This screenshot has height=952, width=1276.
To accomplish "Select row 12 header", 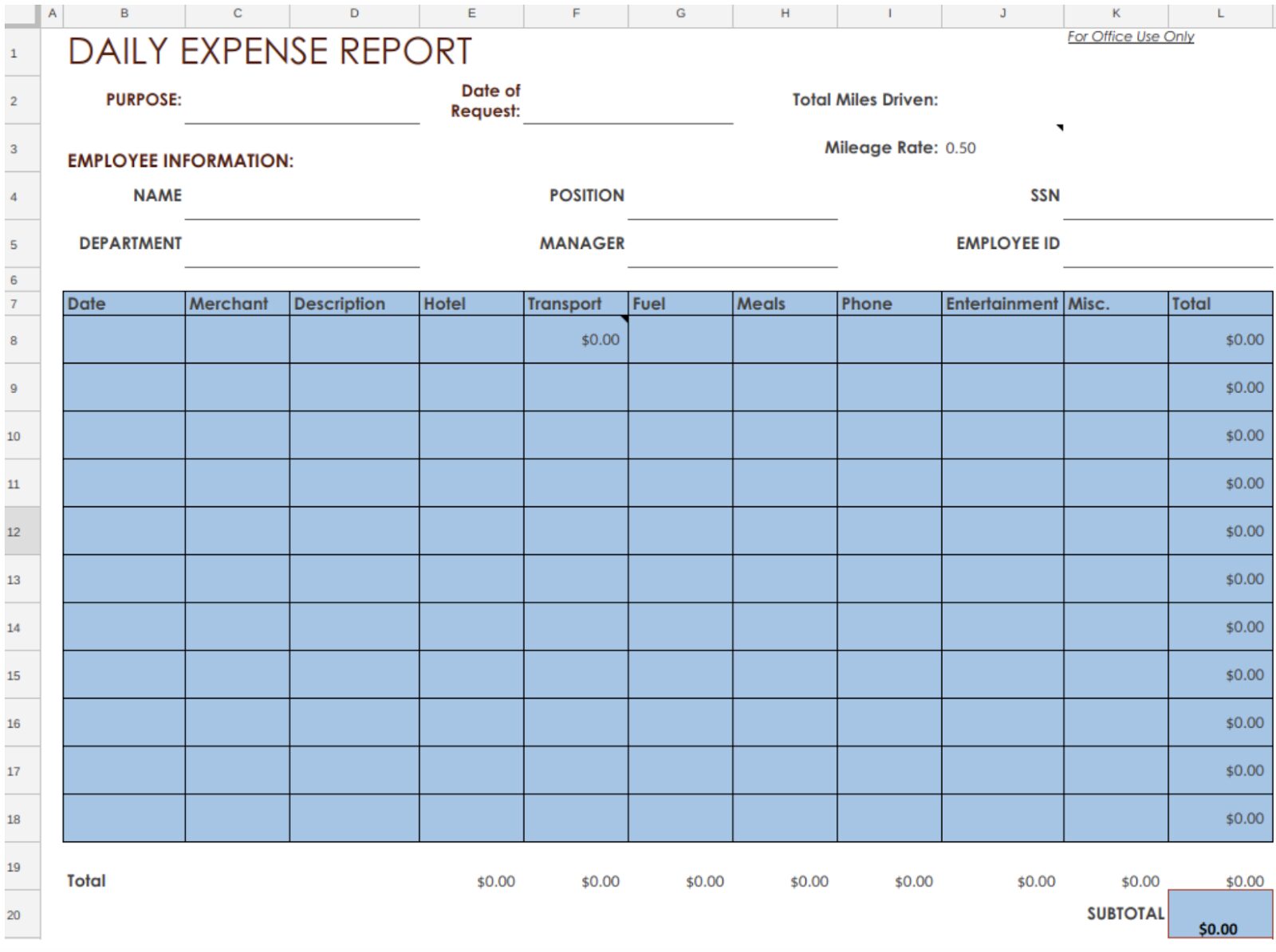I will pos(22,531).
